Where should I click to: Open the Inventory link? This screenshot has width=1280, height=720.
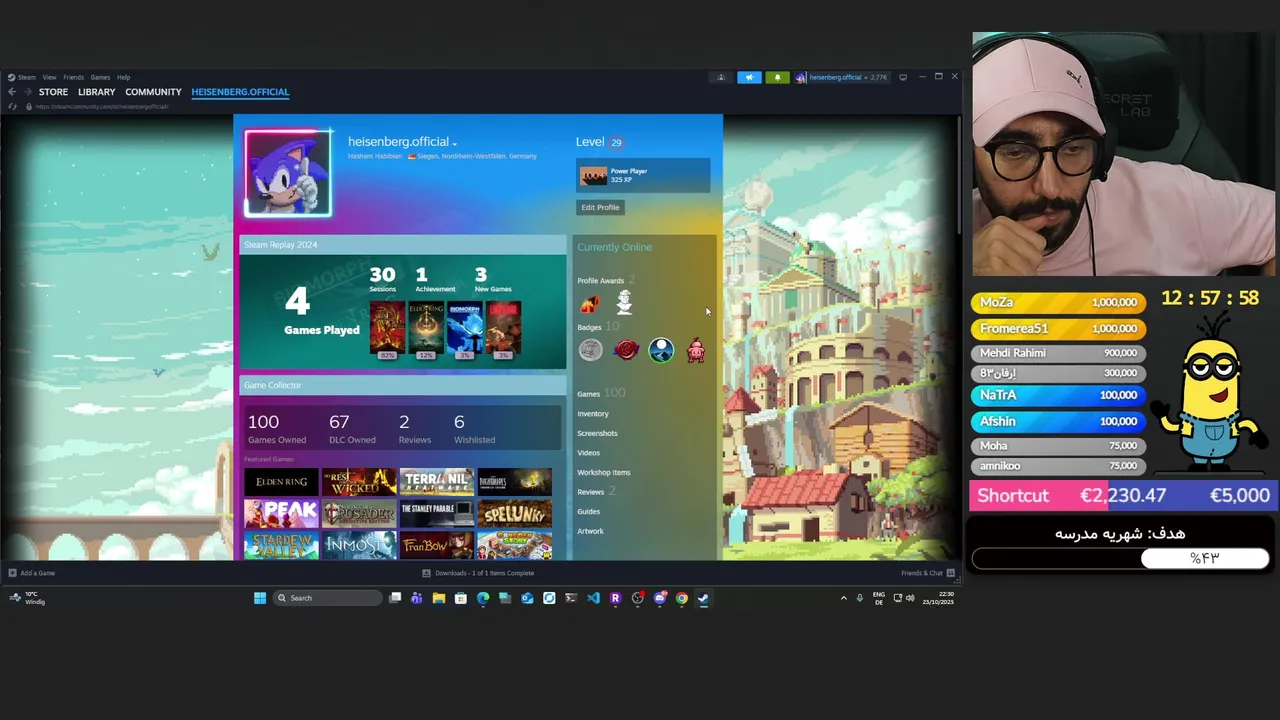(x=593, y=413)
